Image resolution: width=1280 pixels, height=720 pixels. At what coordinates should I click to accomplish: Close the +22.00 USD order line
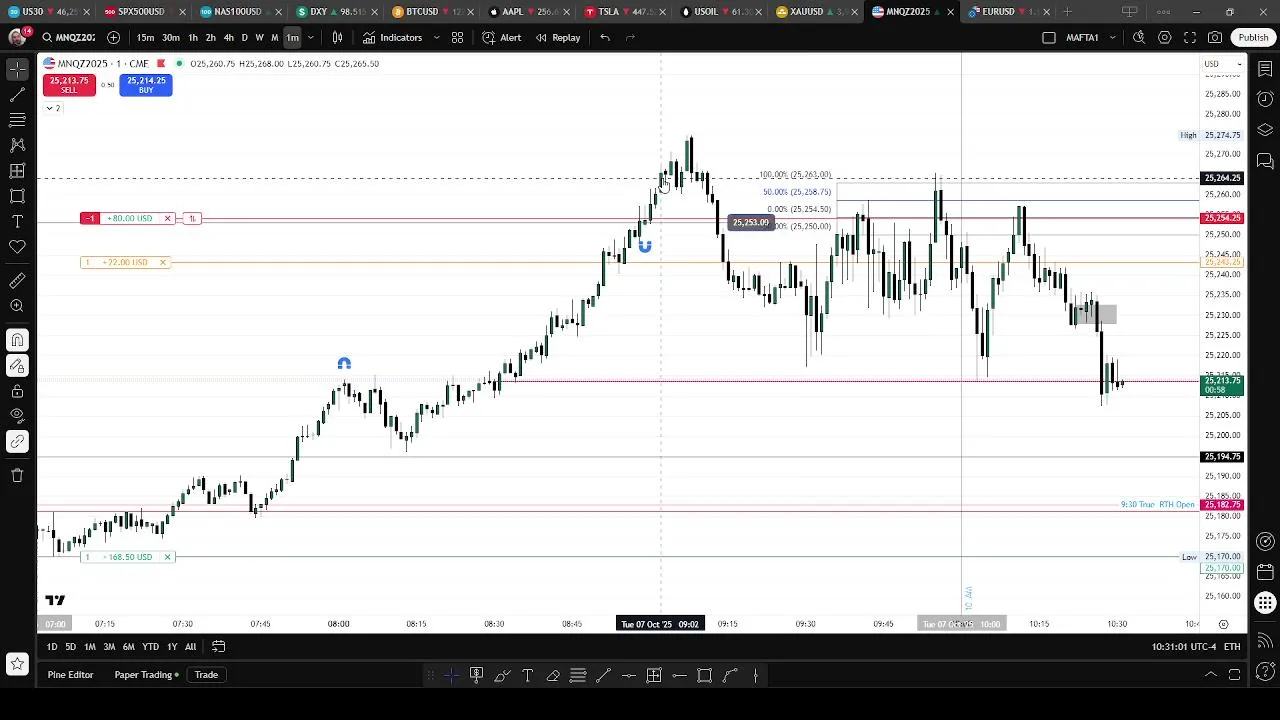[x=163, y=262]
